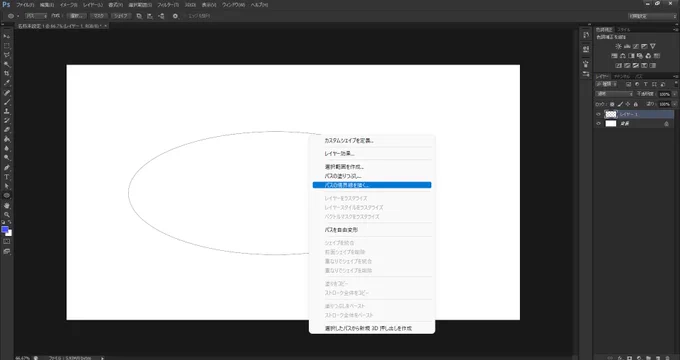This screenshot has width=680, height=360.
Task: Click the white background color swatch
Action: click(x=10, y=234)
